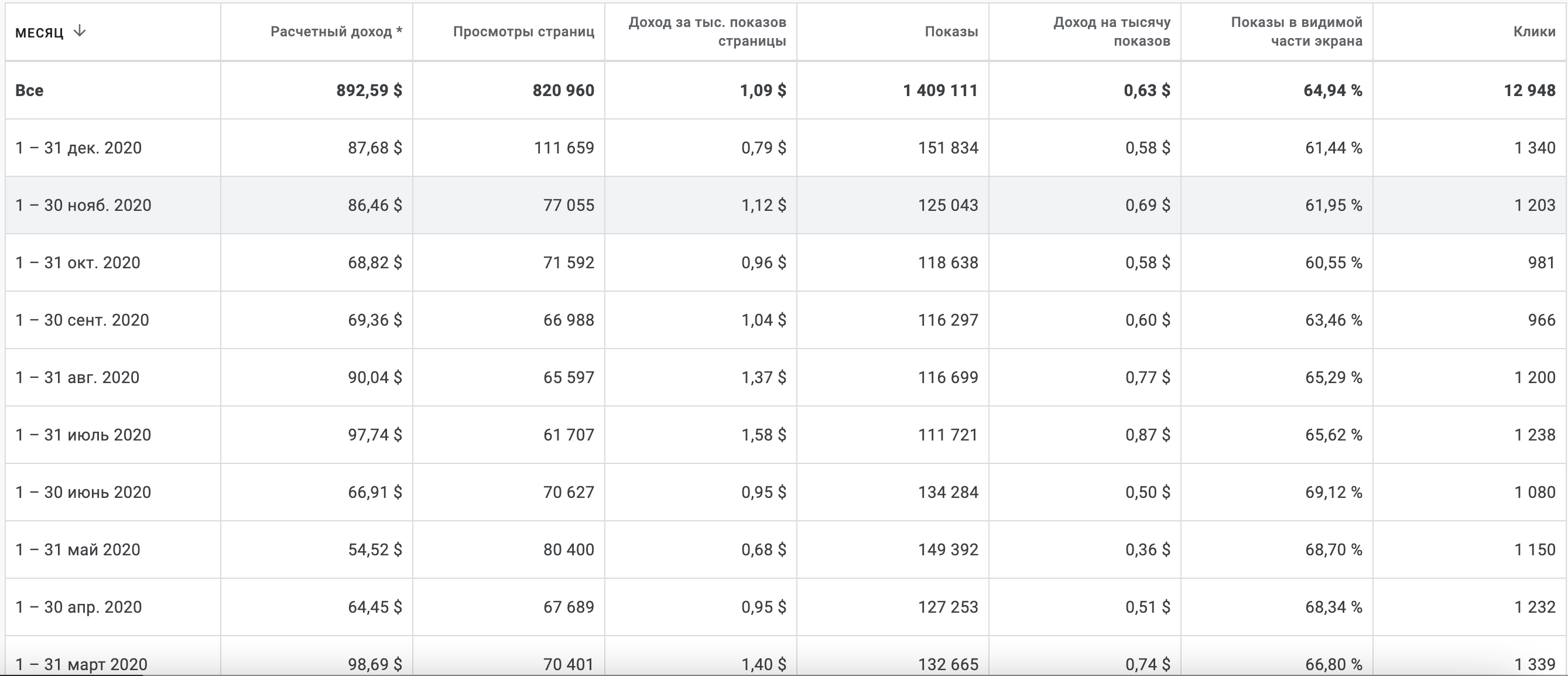
Task: Select the Все totals row label
Action: [x=29, y=90]
